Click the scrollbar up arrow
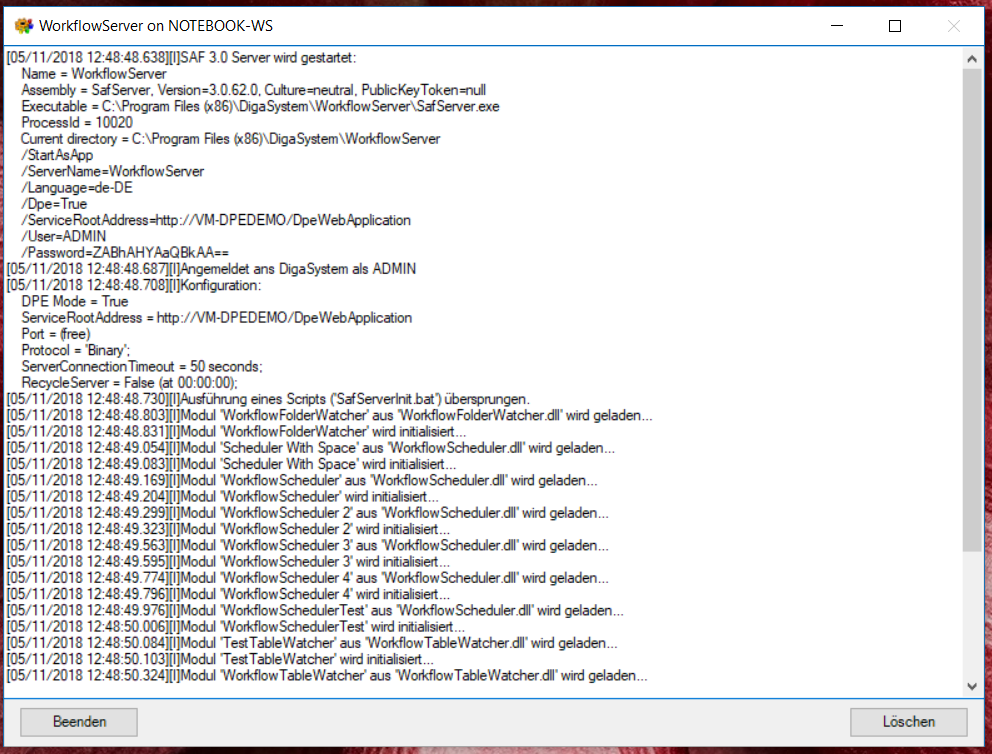992x754 pixels. pyautogui.click(x=971, y=58)
